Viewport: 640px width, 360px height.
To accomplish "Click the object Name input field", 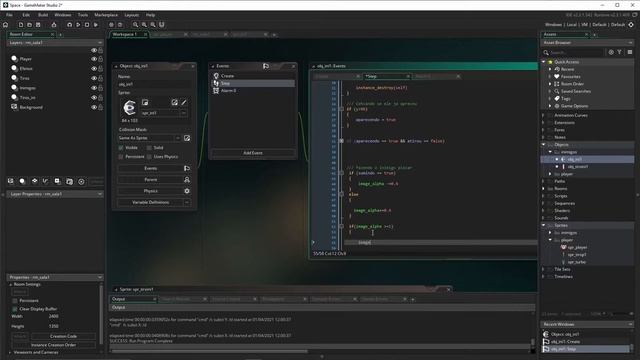I will [154, 84].
